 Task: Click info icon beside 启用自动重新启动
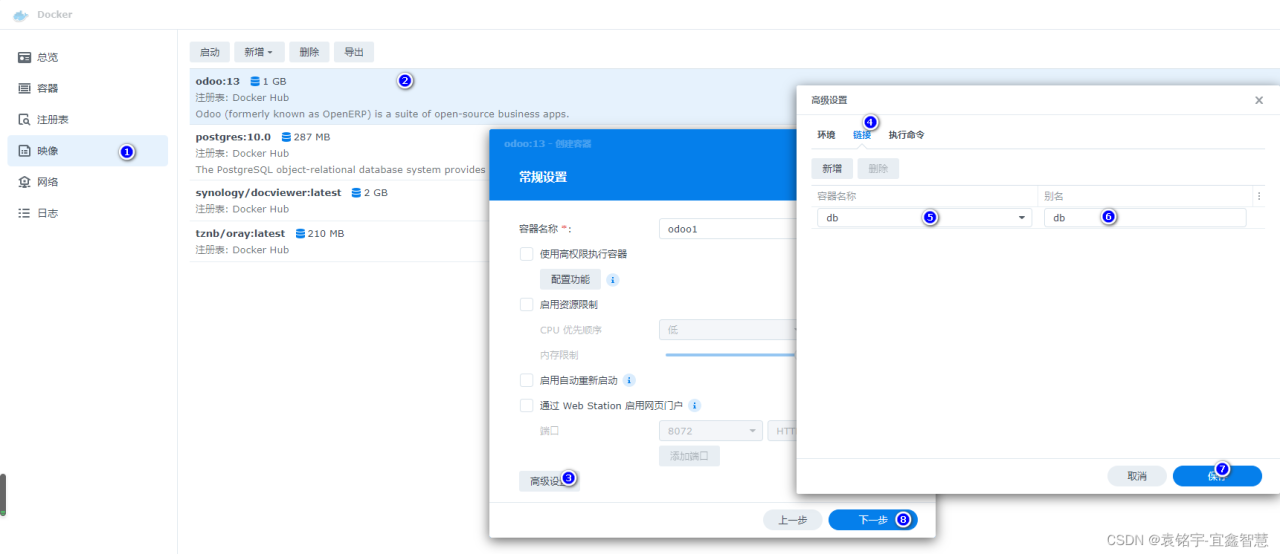tap(629, 380)
